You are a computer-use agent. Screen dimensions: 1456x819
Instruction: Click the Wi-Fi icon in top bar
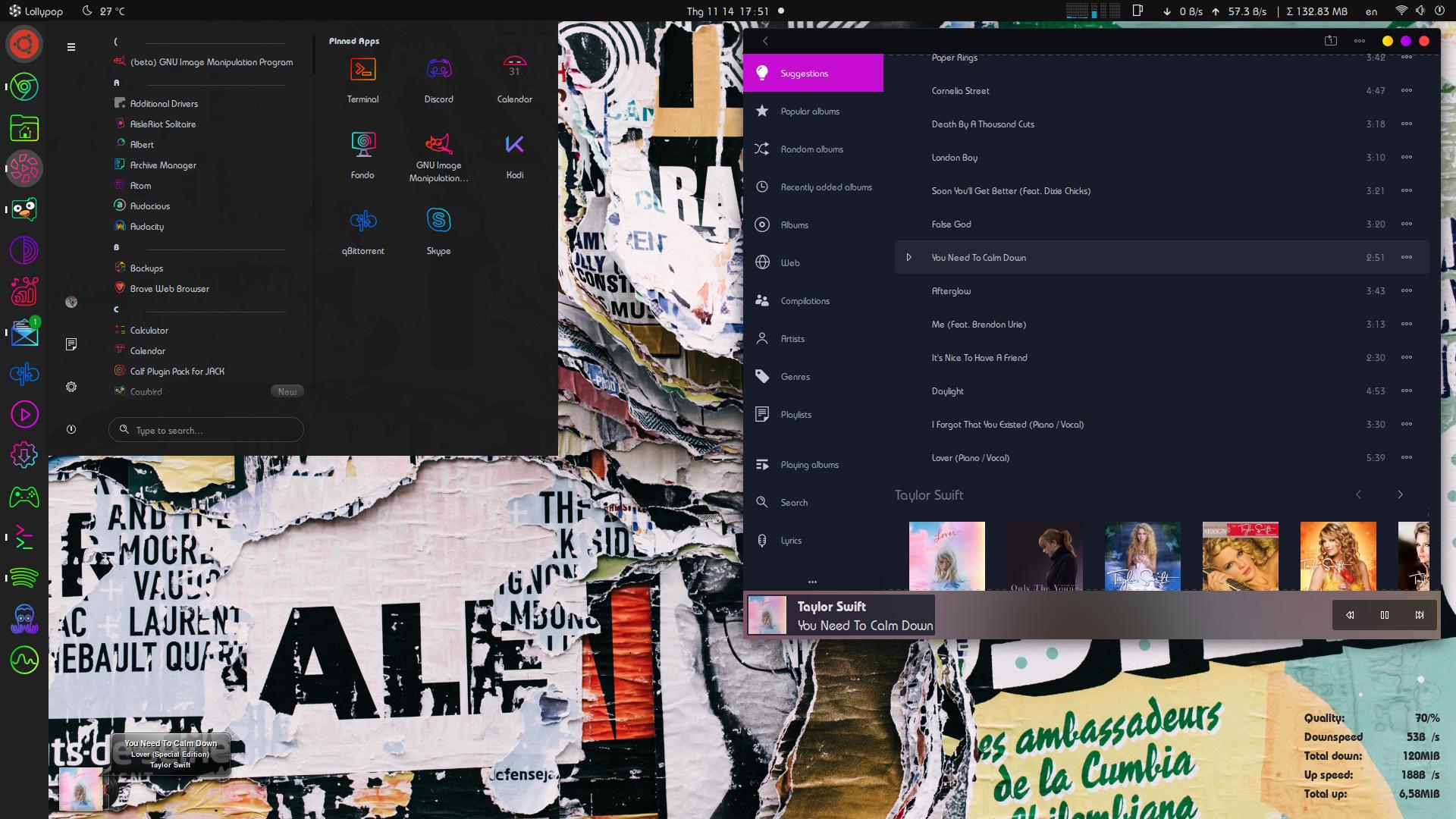[x=1401, y=11]
